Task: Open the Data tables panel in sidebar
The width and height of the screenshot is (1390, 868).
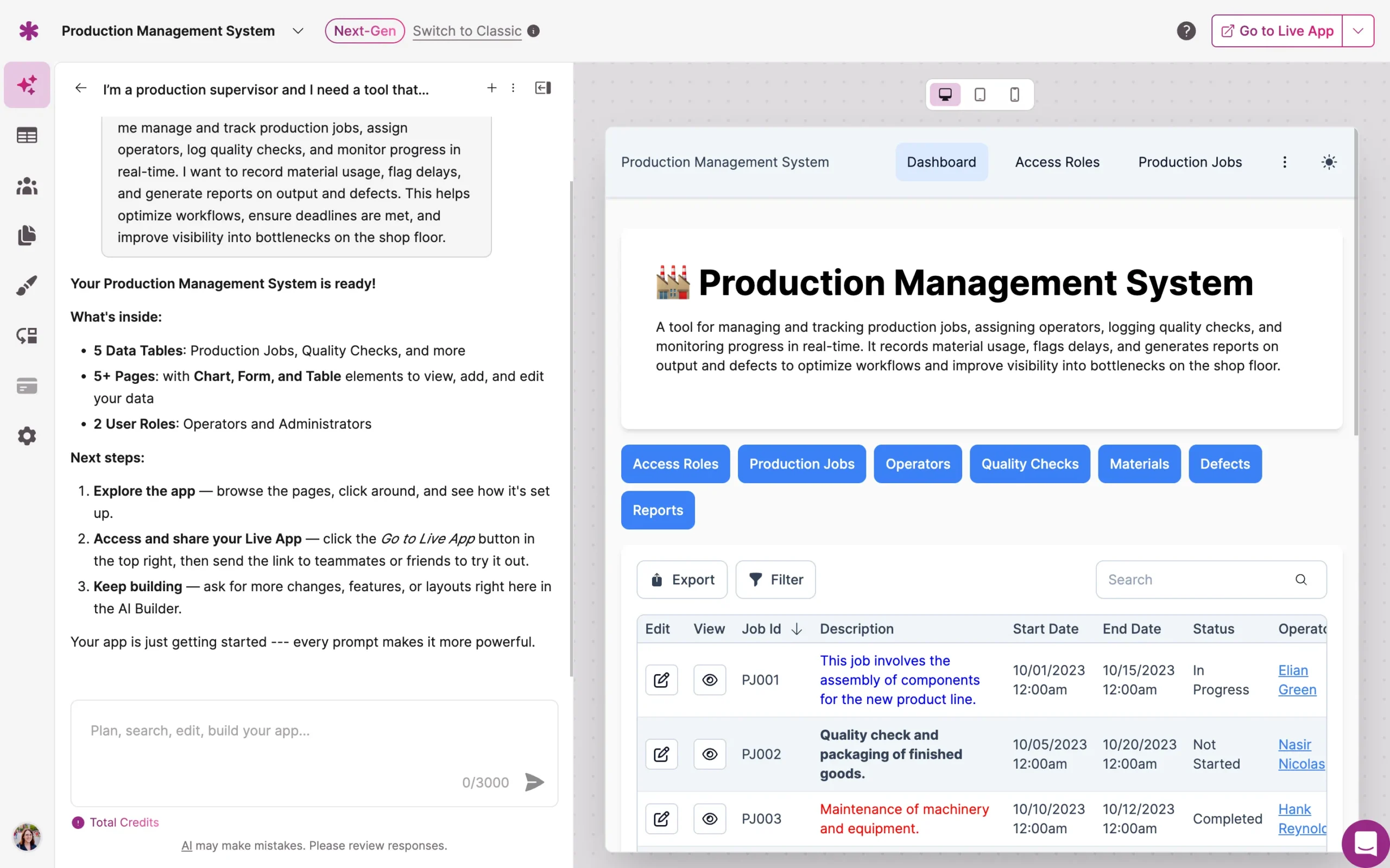Action: coord(27,135)
